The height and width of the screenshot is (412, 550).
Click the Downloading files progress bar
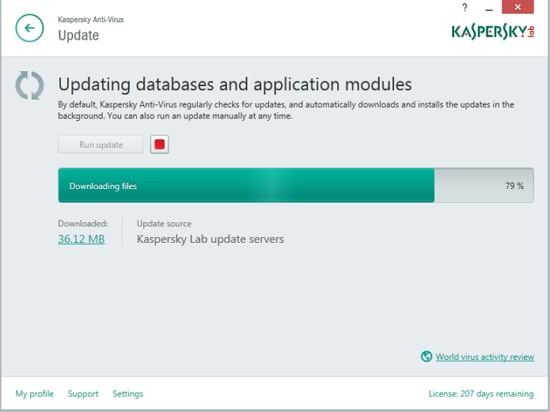pyautogui.click(x=296, y=185)
